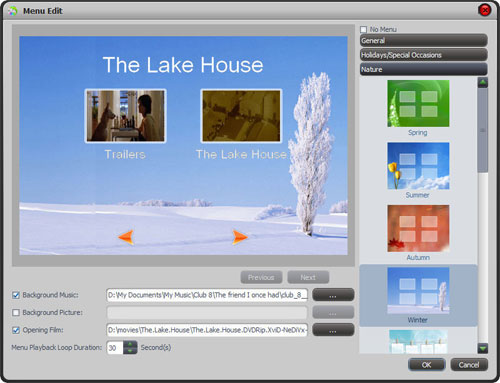
Task: Select the Spring menu template
Action: coord(418,103)
